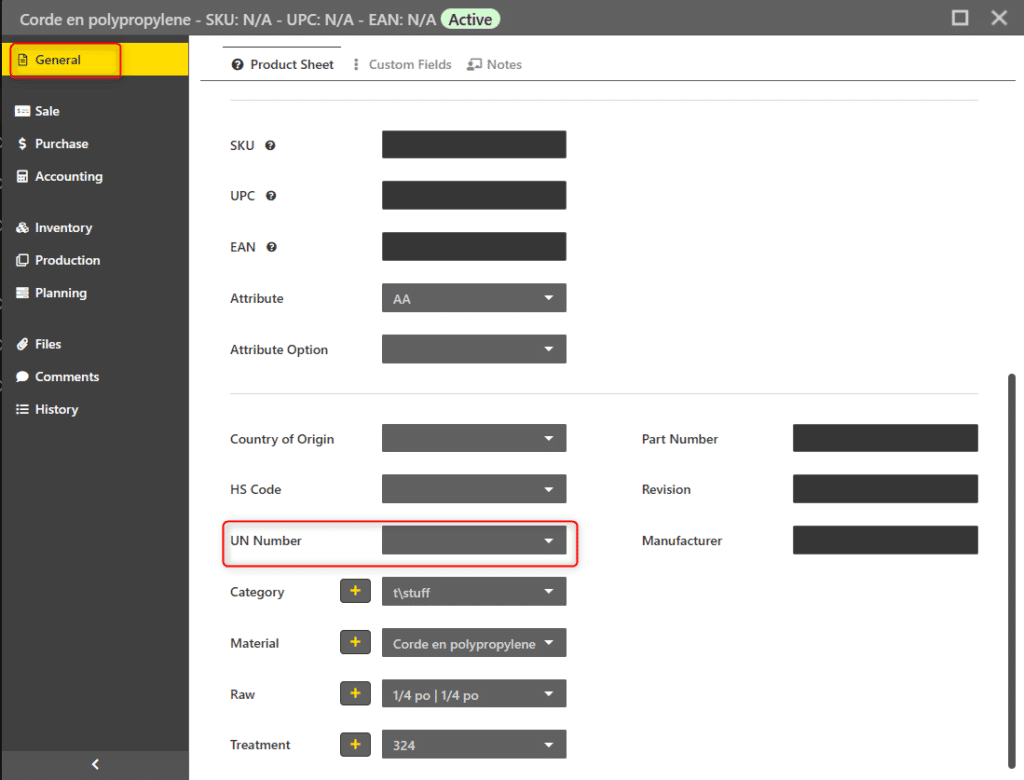Expand the Country of Origin dropdown

[x=474, y=438]
